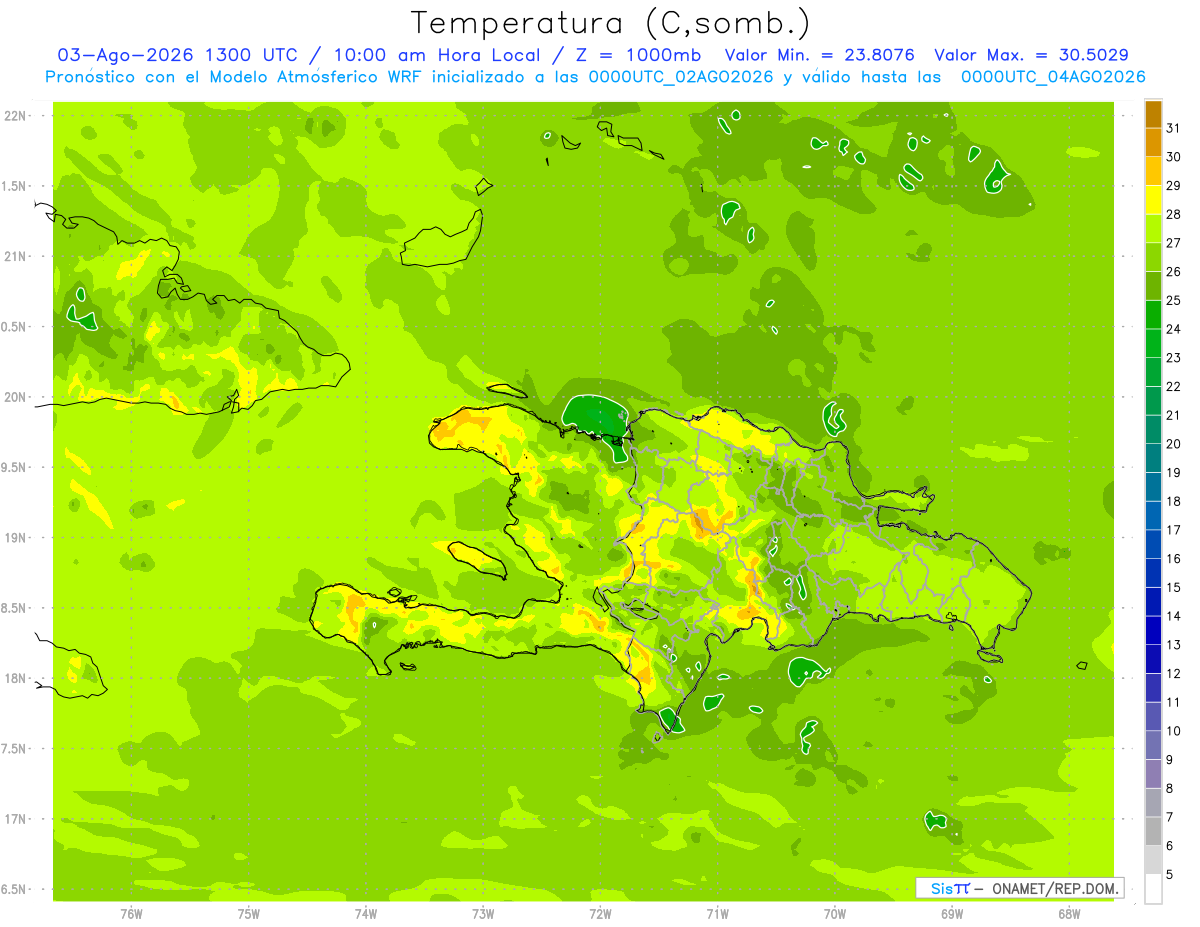Click legend value 20
The height and width of the screenshot is (927, 1200).
pos(1174,444)
